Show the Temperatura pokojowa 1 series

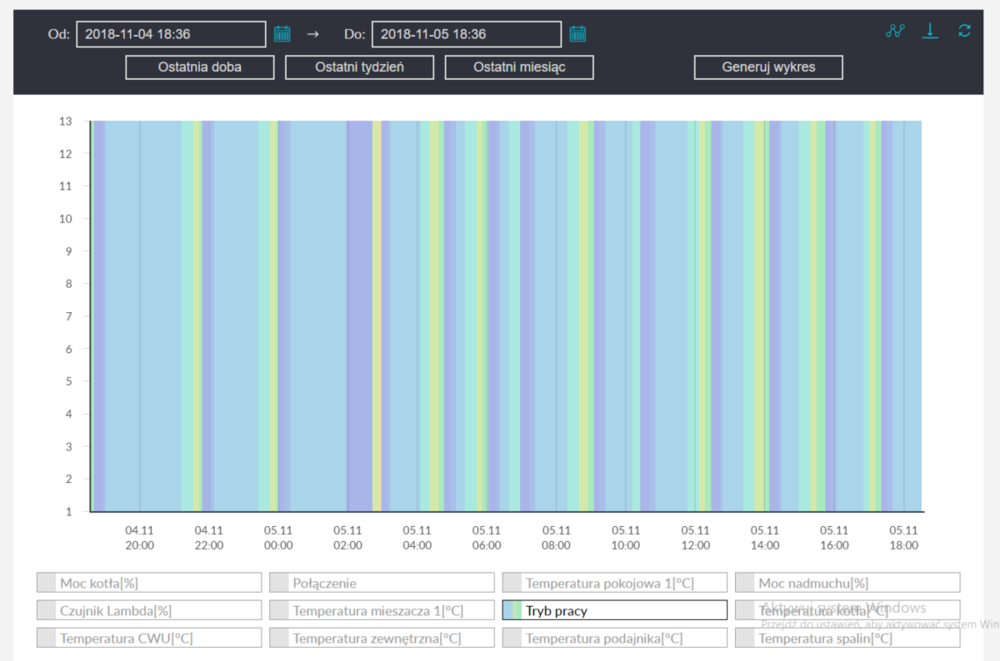[614, 583]
